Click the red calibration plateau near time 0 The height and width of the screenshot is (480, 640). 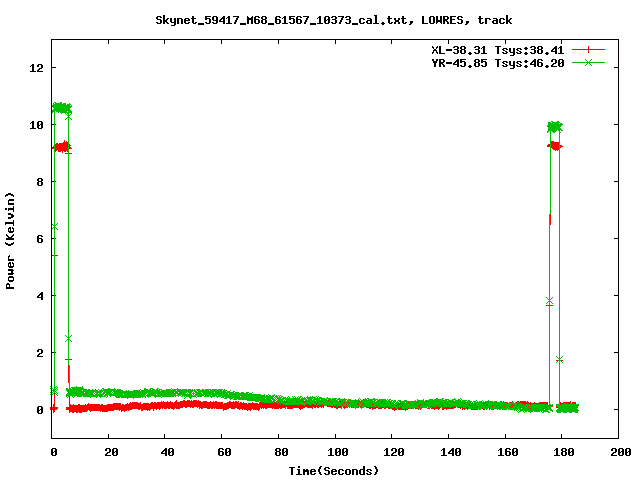[x=62, y=147]
